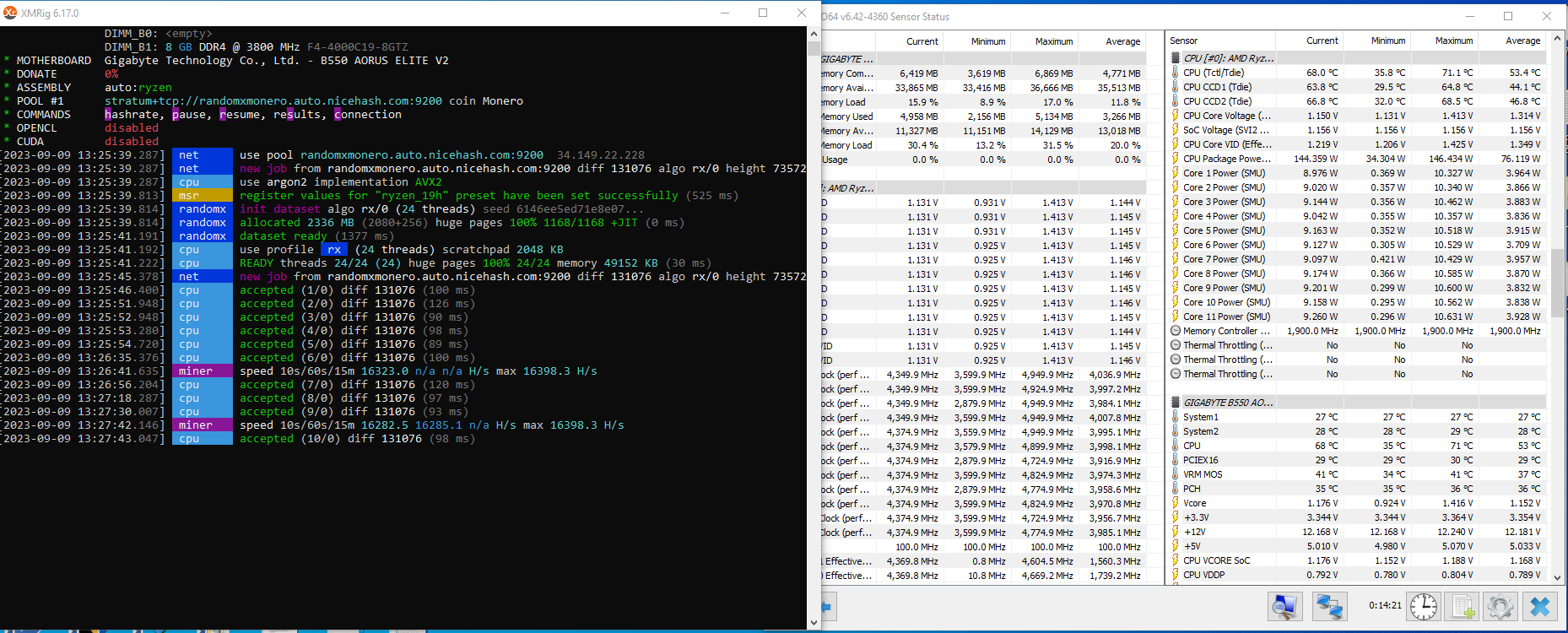Click the chip icon beside GIGABYTE B550 AO...

tap(1176, 403)
